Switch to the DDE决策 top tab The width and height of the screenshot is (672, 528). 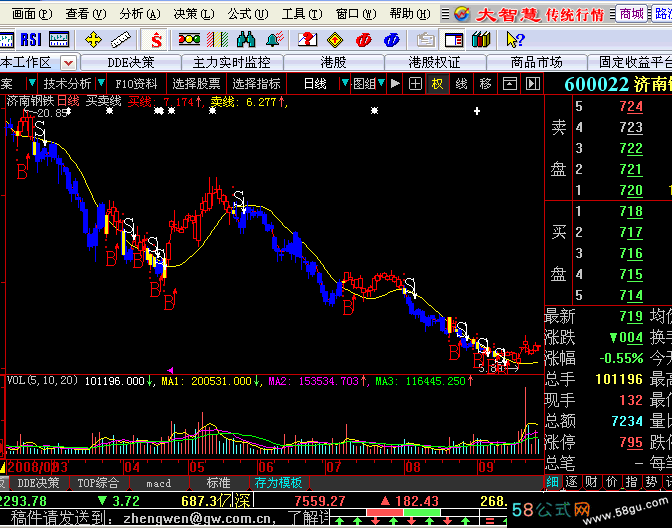(131, 63)
